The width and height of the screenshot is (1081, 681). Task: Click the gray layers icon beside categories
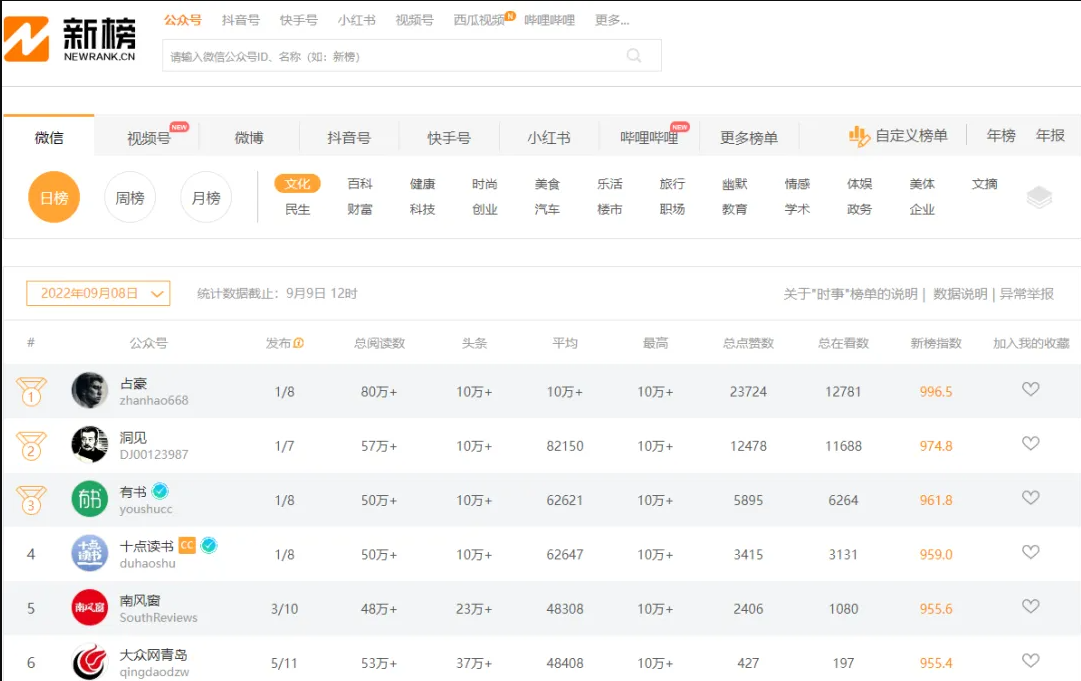coord(1039,197)
